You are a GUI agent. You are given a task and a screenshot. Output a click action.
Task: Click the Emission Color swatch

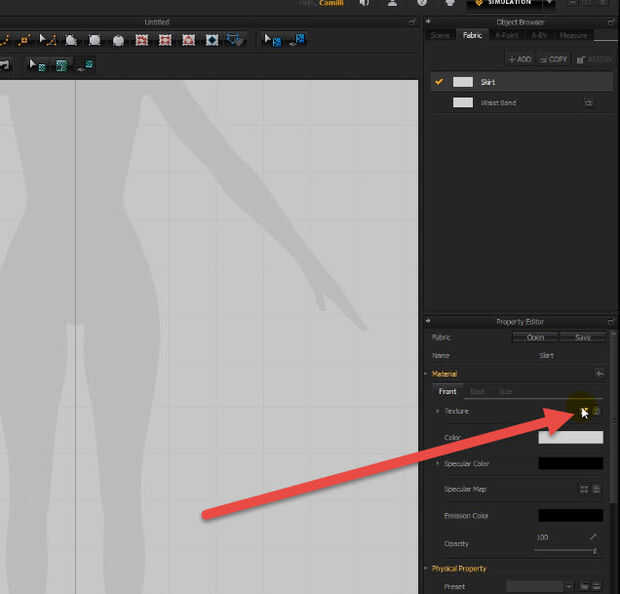pyautogui.click(x=570, y=515)
